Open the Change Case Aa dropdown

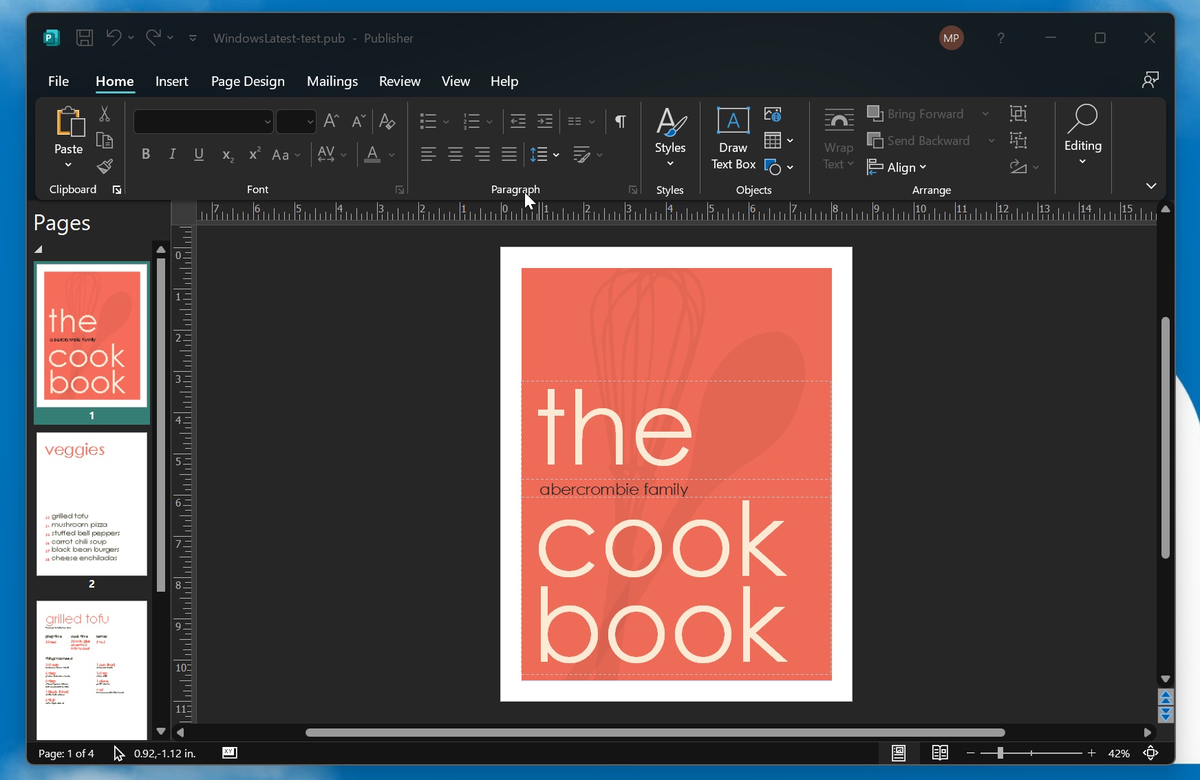285,154
